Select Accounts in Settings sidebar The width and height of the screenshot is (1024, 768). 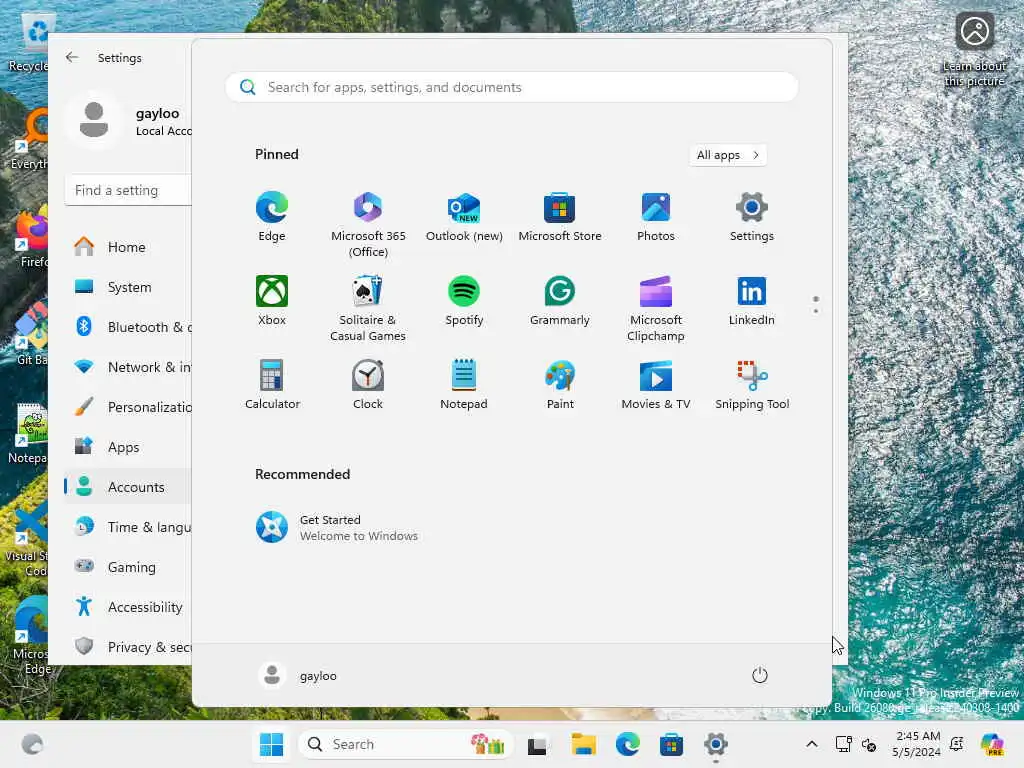point(128,487)
